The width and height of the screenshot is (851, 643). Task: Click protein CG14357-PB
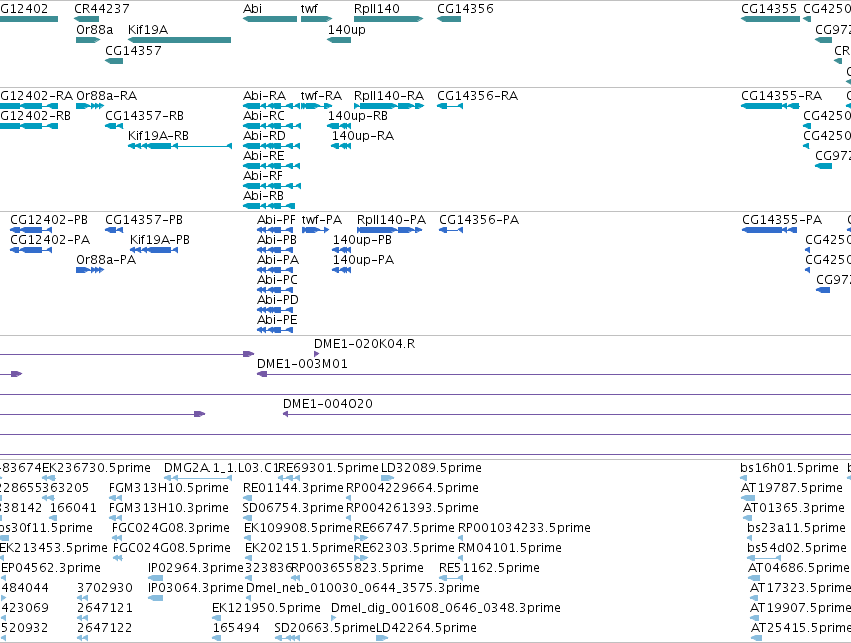[x=144, y=220]
